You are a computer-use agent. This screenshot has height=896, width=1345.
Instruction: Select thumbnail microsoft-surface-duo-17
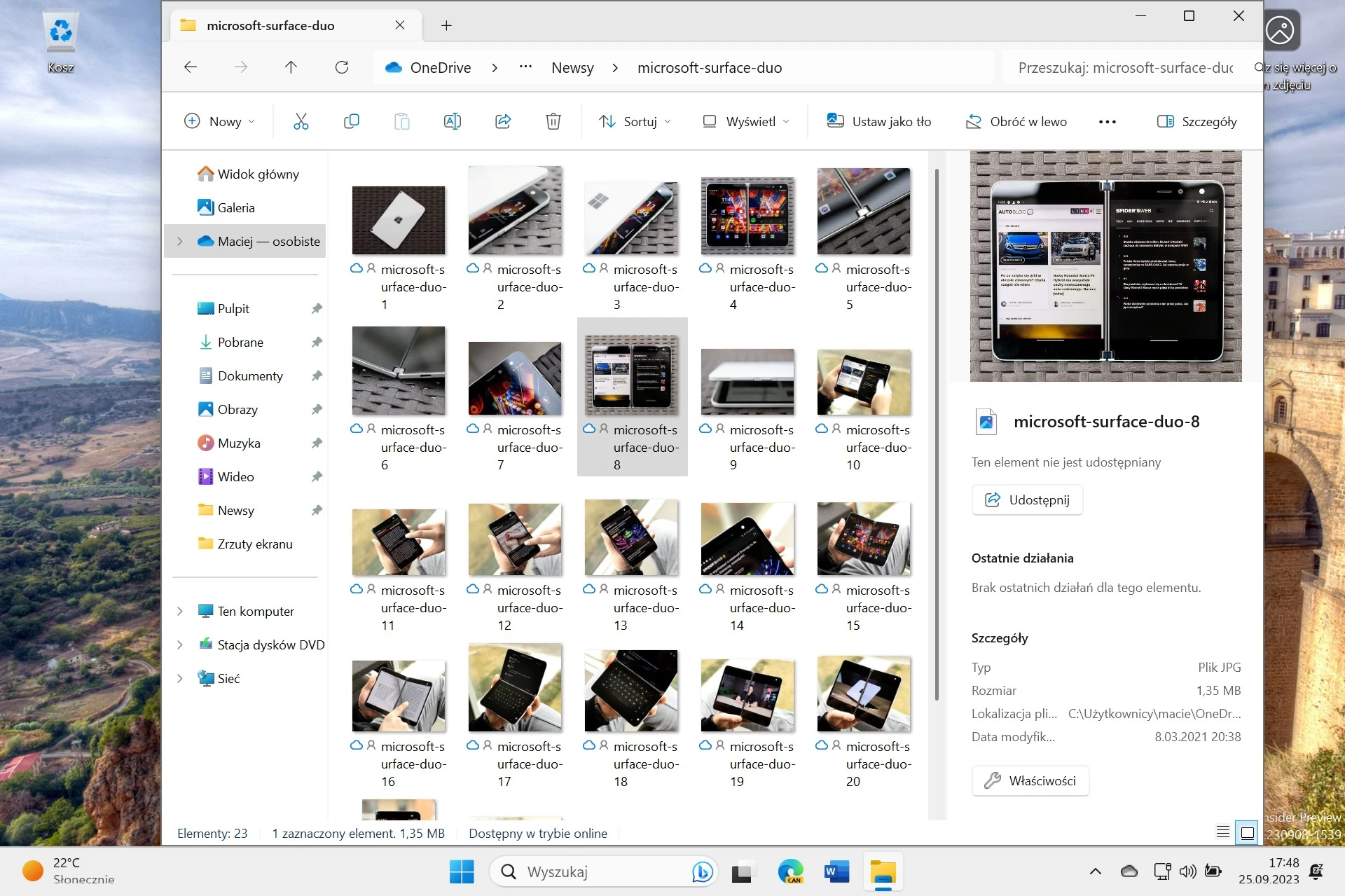click(515, 687)
